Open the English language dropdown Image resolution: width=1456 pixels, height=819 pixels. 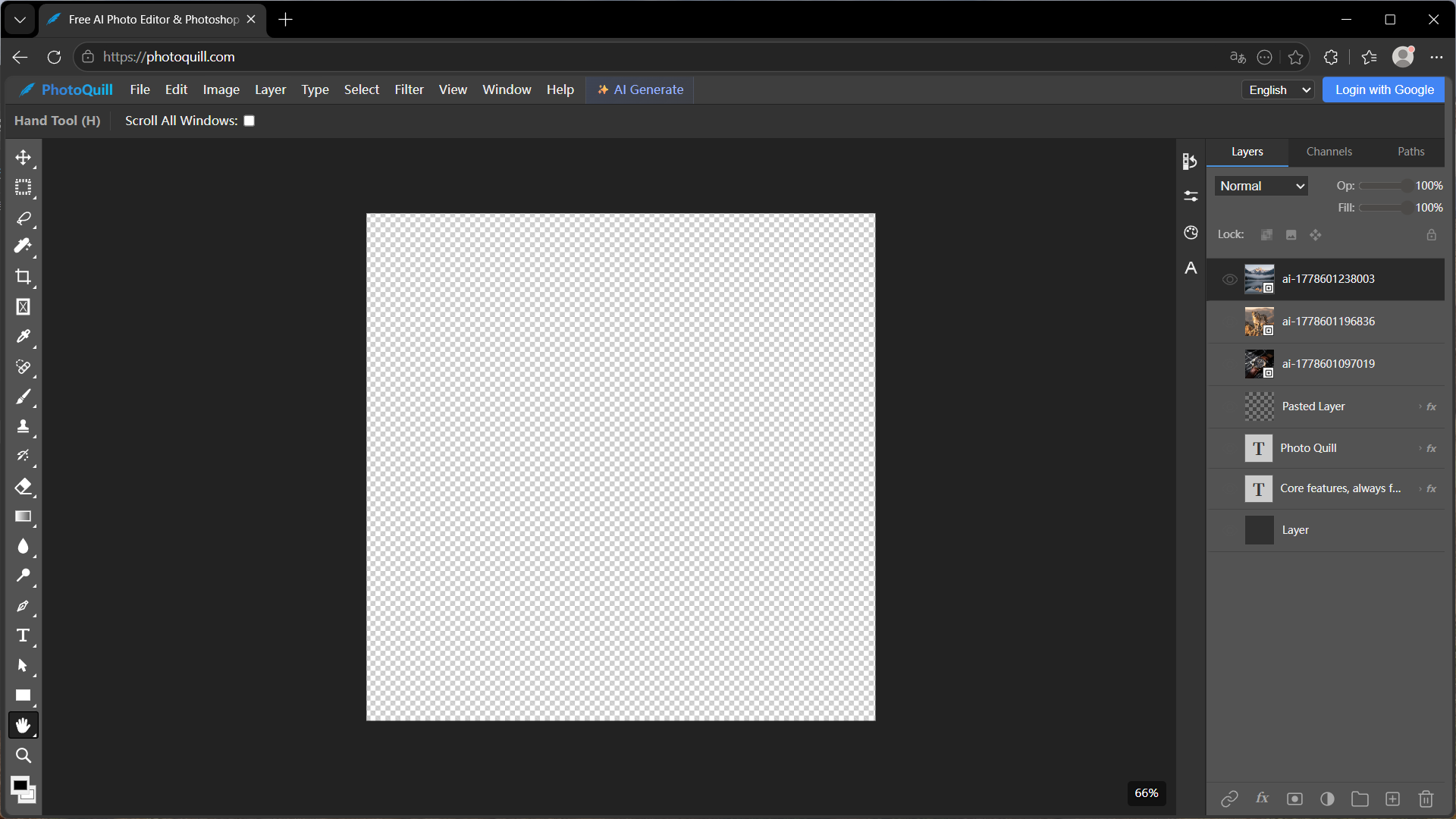point(1278,90)
